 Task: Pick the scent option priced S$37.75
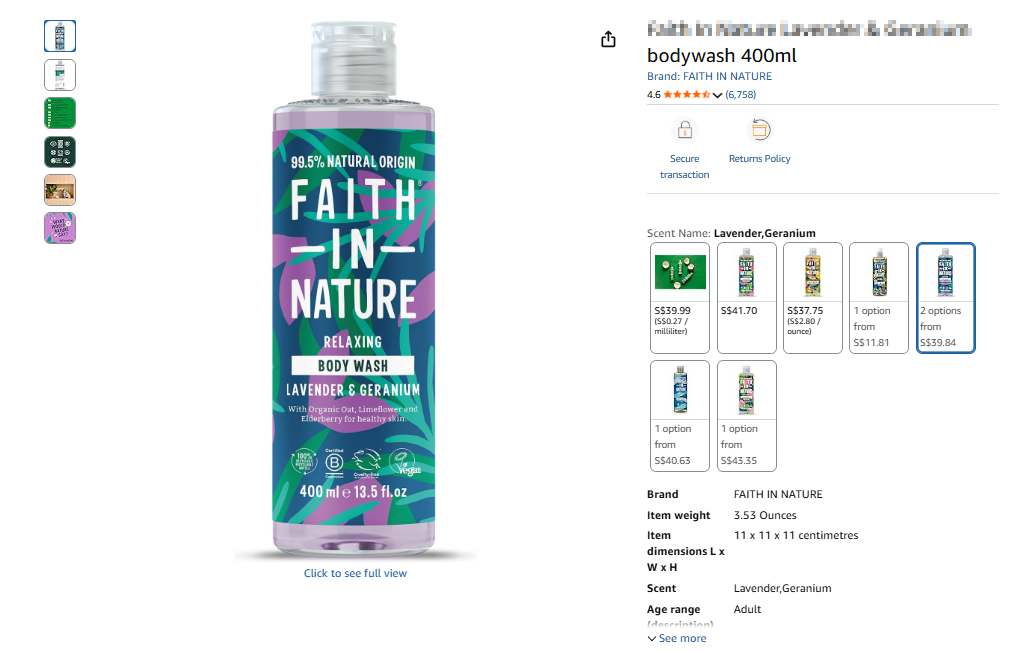coord(812,298)
